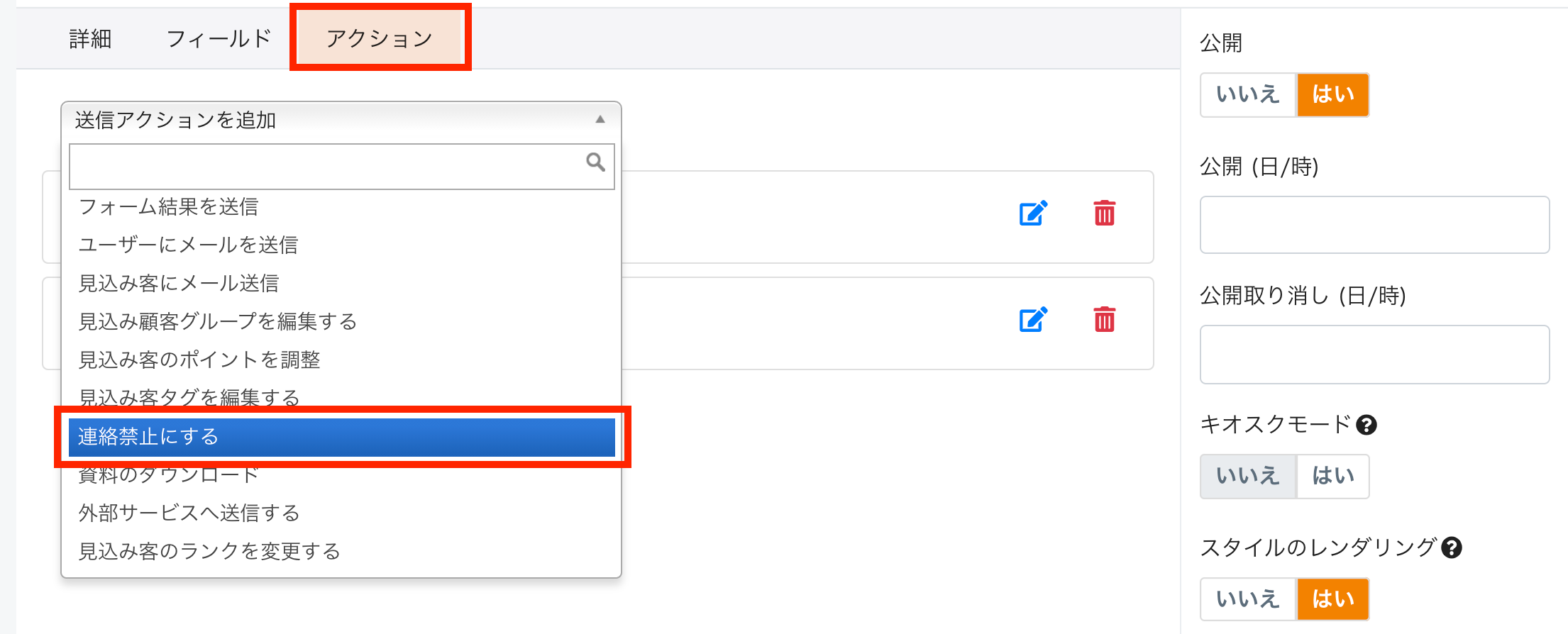Screen dimensions: 1568x634
Task: Set スタイルのレンダリング to いいえ
Action: tap(1247, 599)
